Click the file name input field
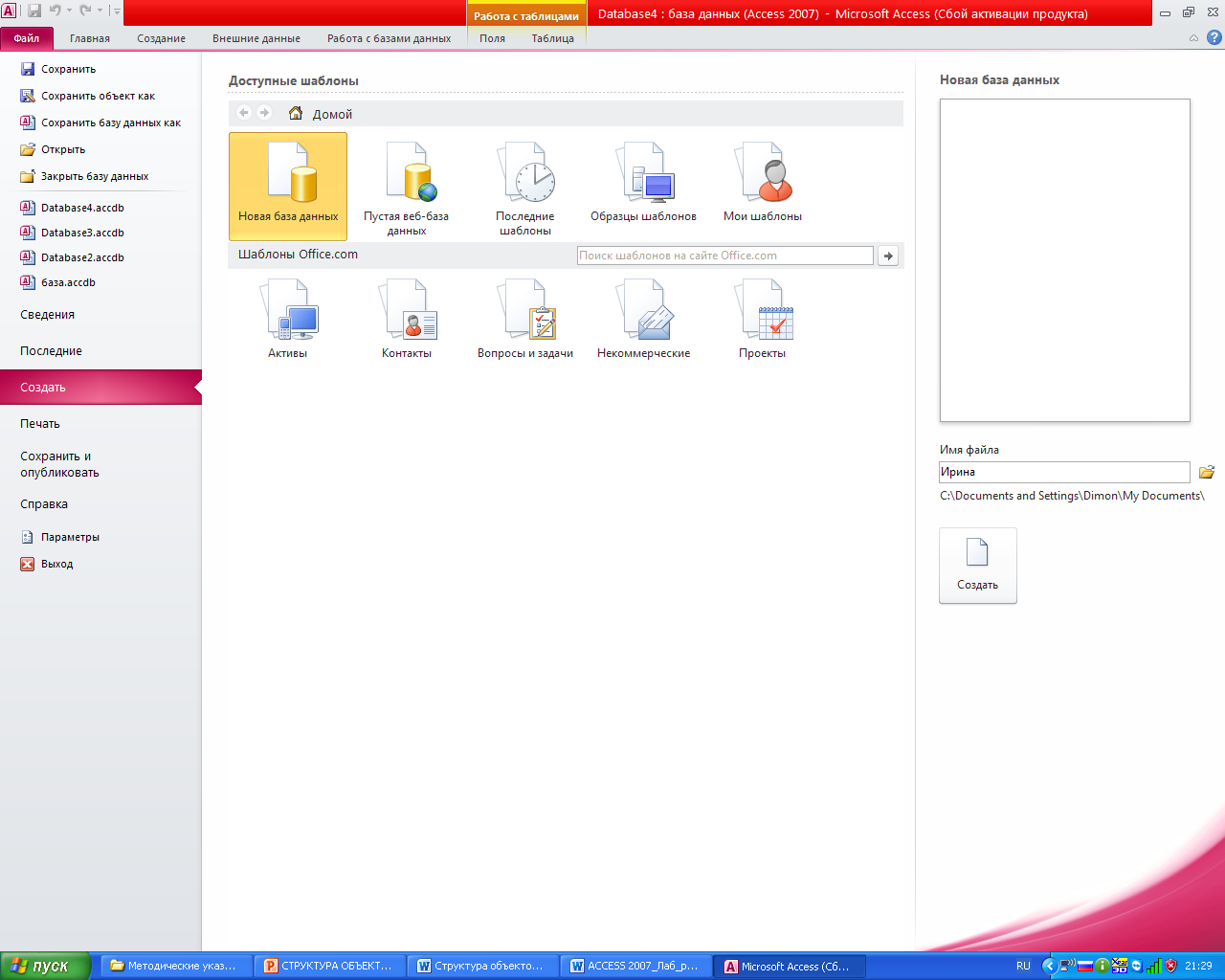The height and width of the screenshot is (980, 1225). pos(1064,472)
